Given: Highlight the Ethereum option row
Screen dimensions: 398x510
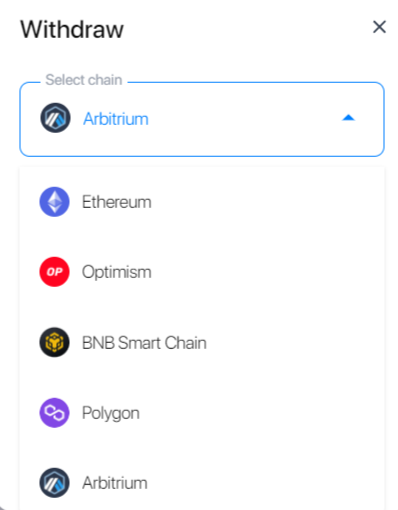Looking at the screenshot, I should (202, 202).
